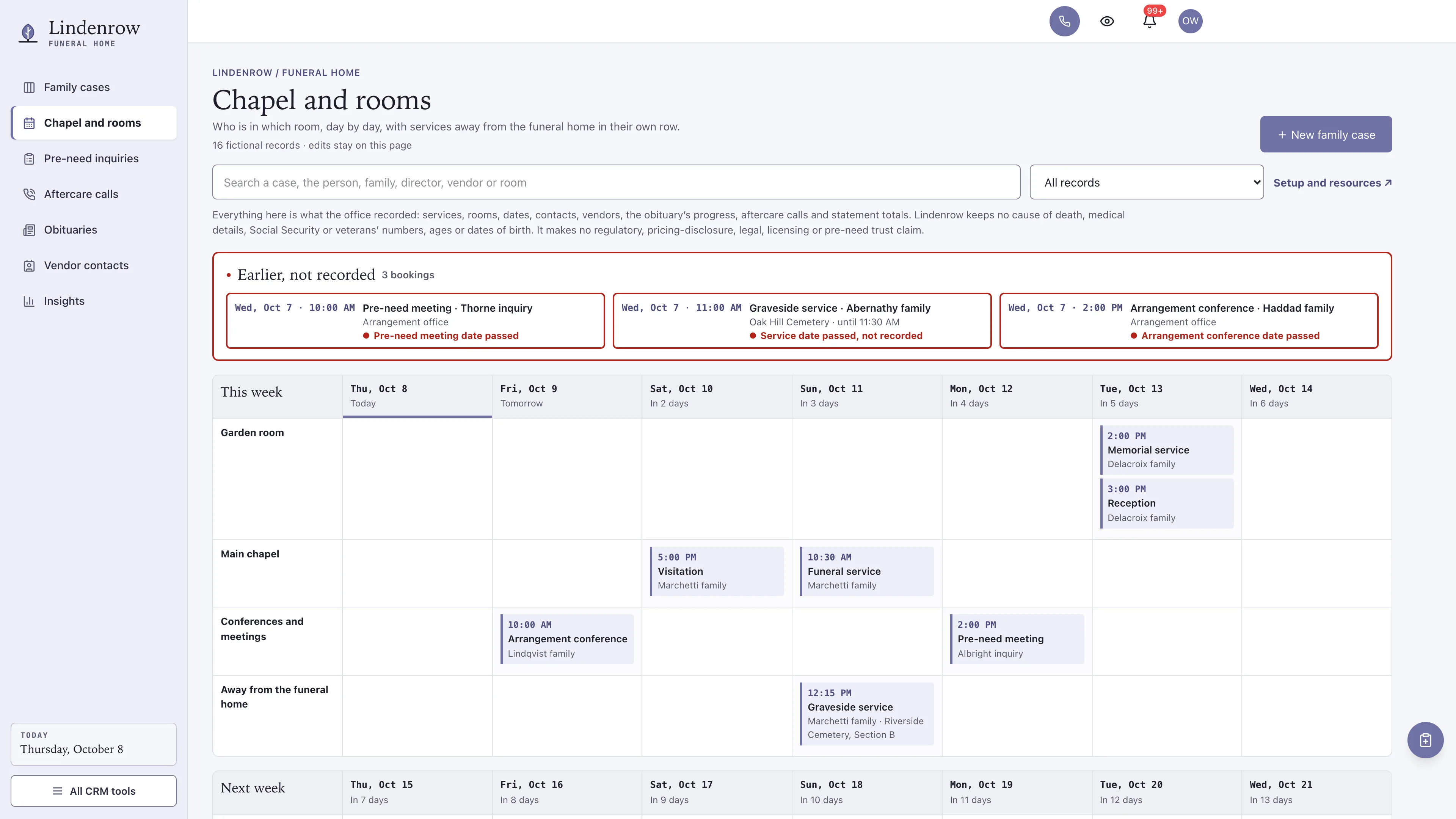Open the 10:30 AM Funeral service booking

point(866,571)
